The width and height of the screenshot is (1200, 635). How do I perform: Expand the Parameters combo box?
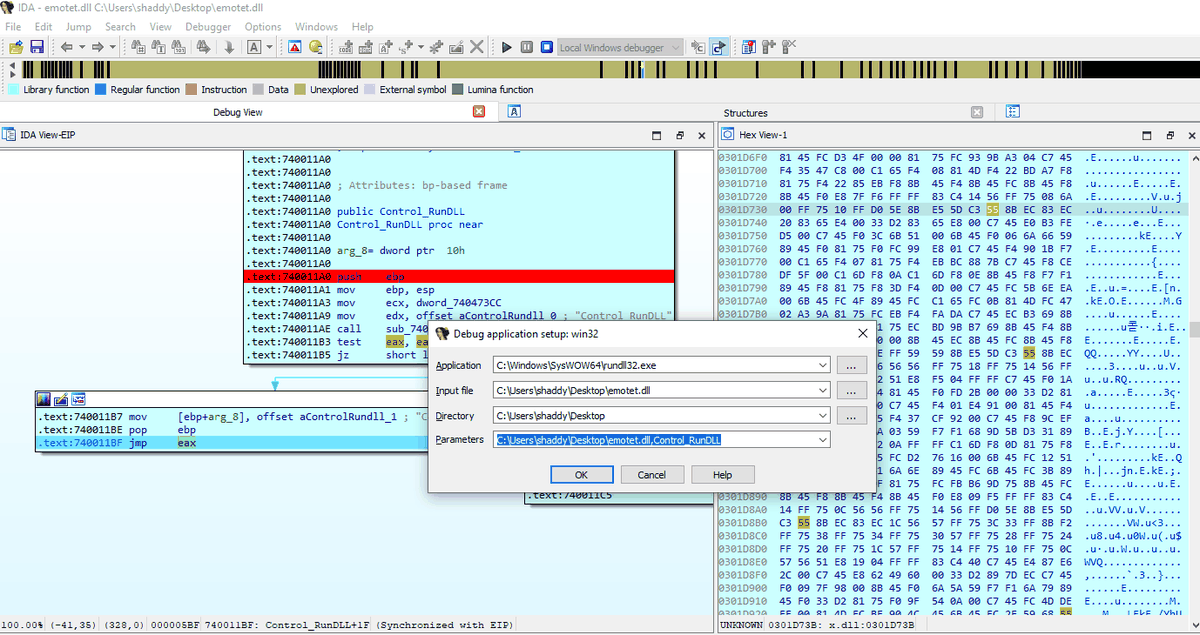tap(822, 440)
